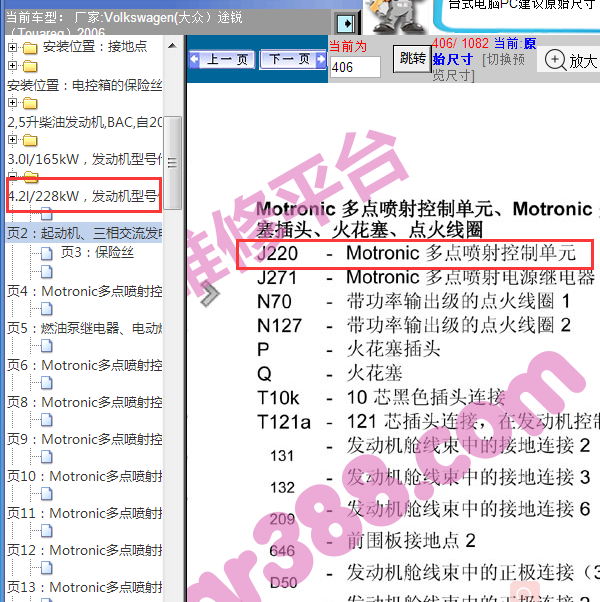Click the T10k 10 芯黑色插头连接 line
Image resolution: width=600 pixels, height=602 pixels.
coord(381,397)
